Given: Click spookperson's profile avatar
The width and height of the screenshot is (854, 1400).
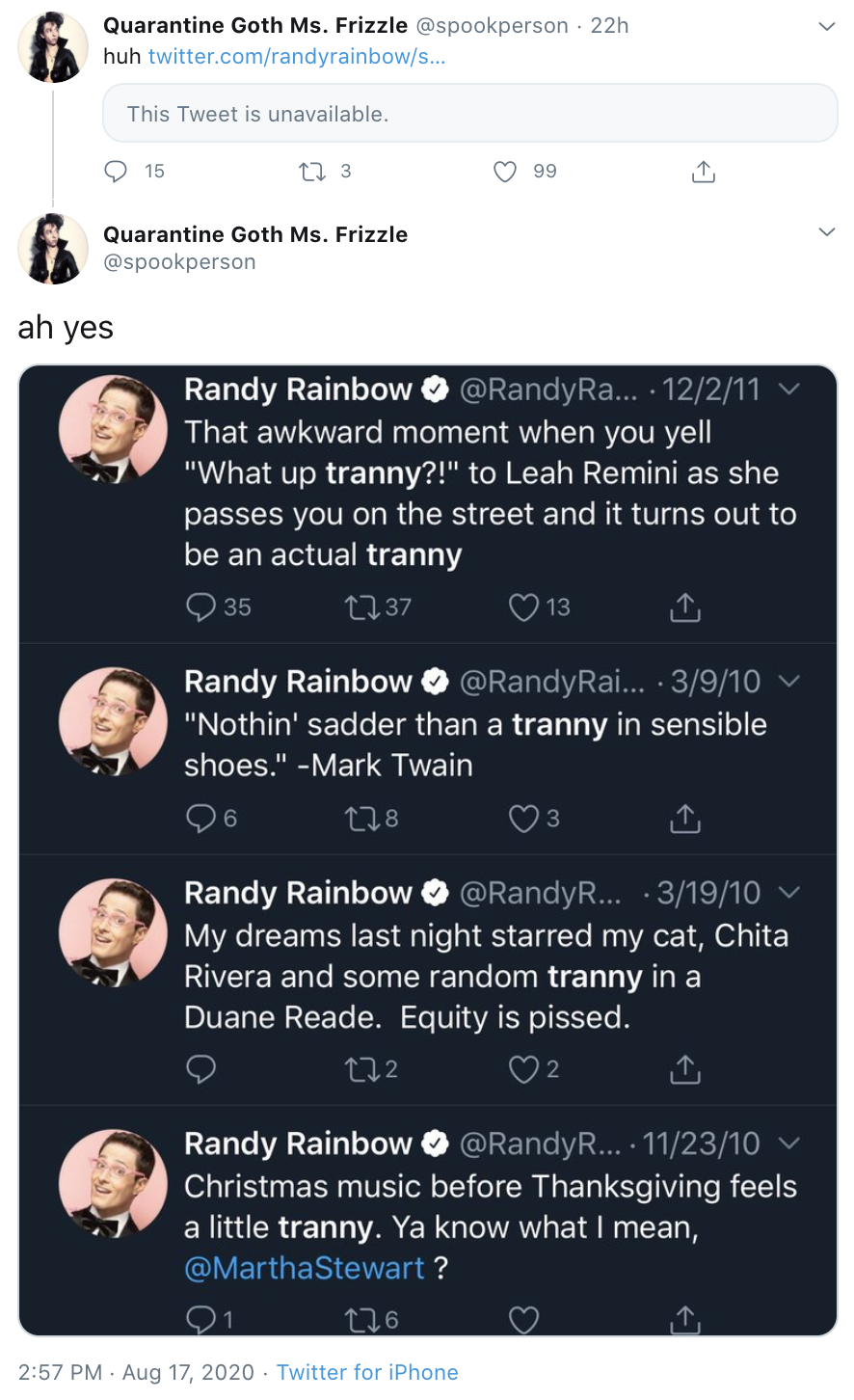Looking at the screenshot, I should click(x=52, y=46).
